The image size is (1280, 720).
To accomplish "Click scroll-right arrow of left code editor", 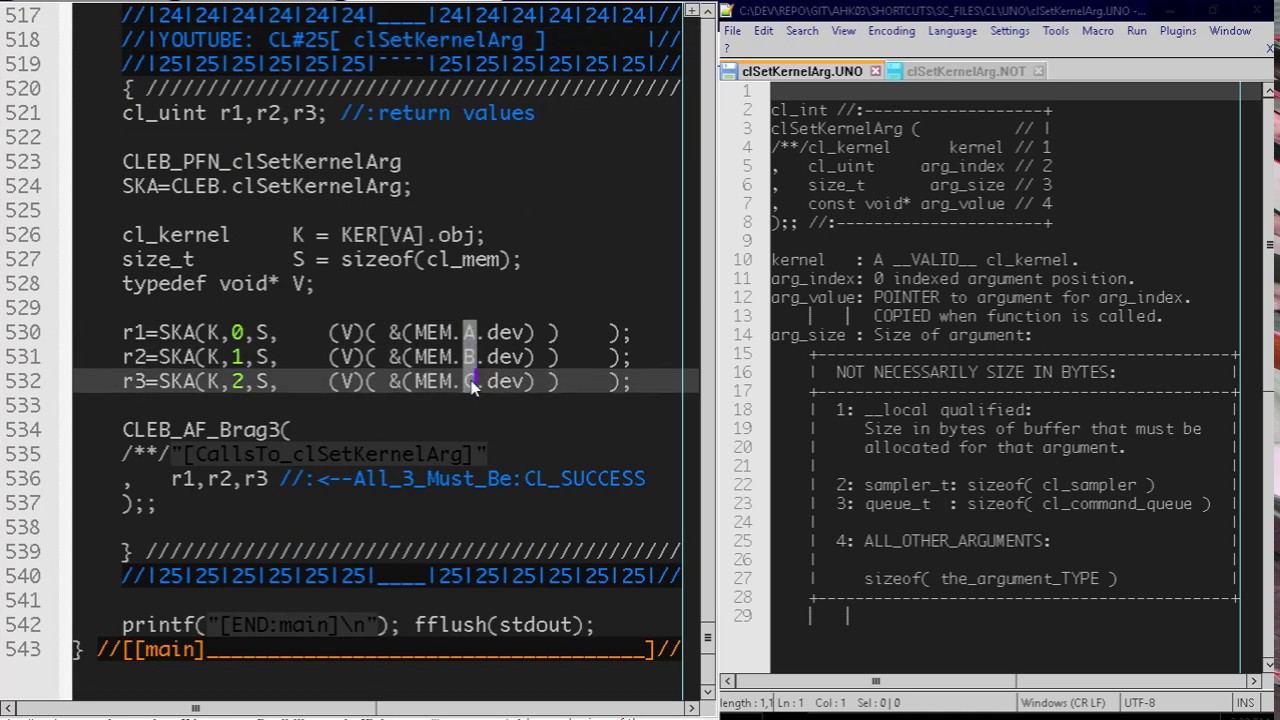I will [692, 708].
